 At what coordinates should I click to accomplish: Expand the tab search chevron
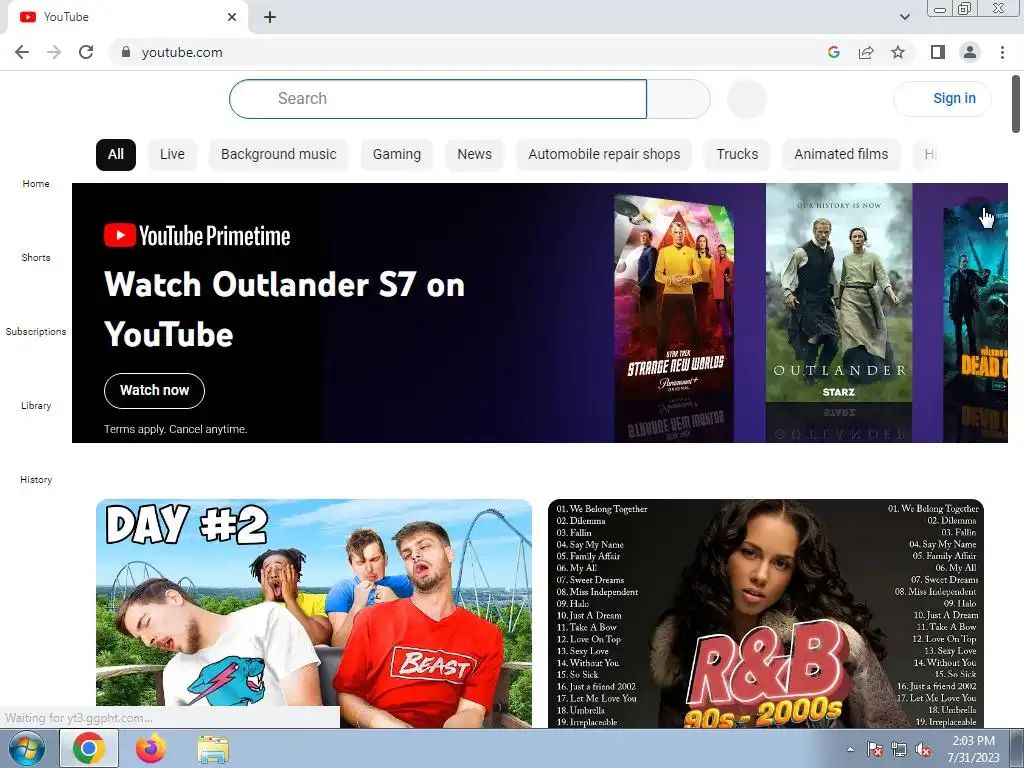point(904,17)
